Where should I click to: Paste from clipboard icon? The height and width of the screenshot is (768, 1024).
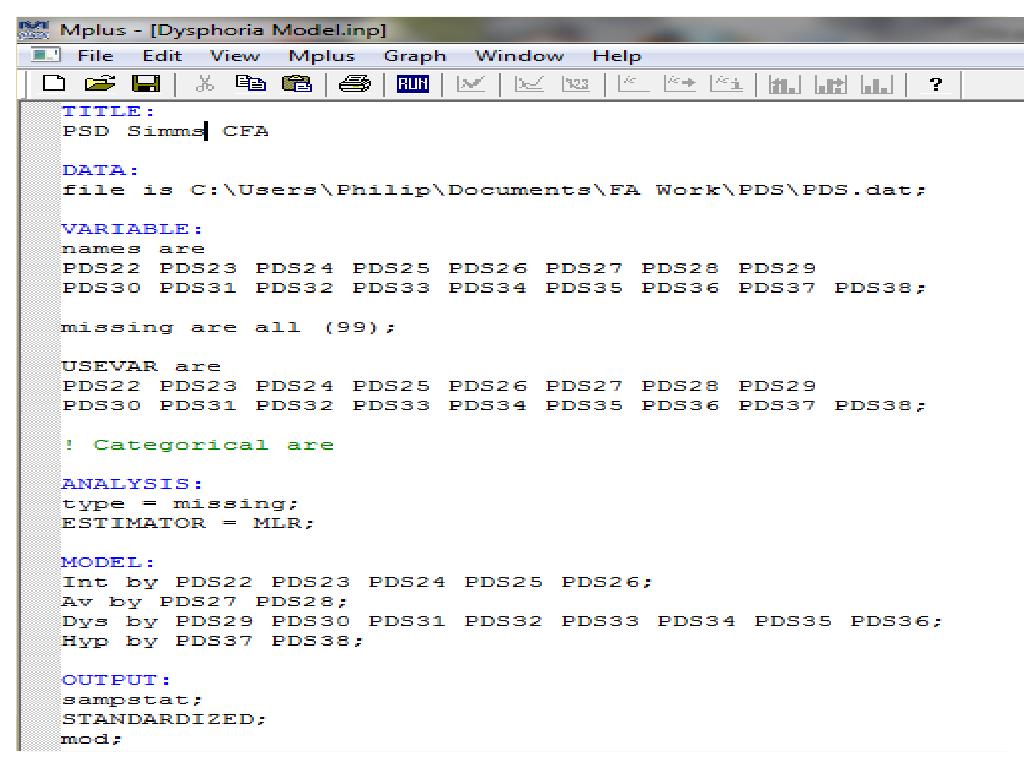coord(296,84)
